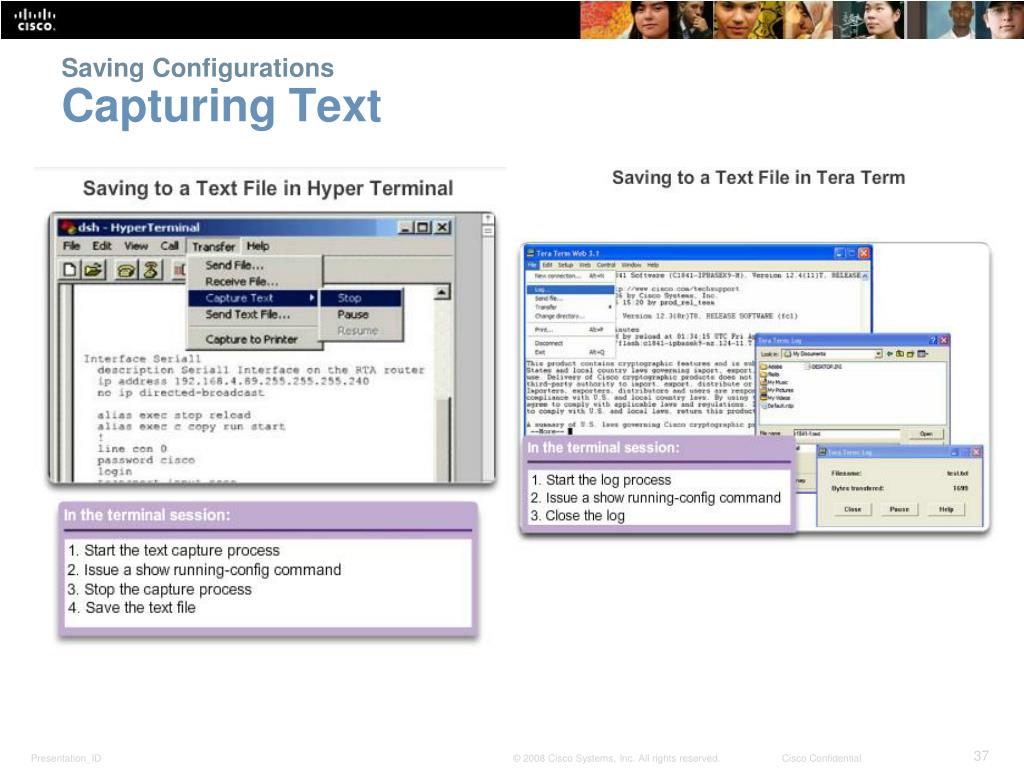Image resolution: width=1024 pixels, height=768 pixels.
Task: Close the small Tera Term Log progress window
Action: (x=976, y=452)
